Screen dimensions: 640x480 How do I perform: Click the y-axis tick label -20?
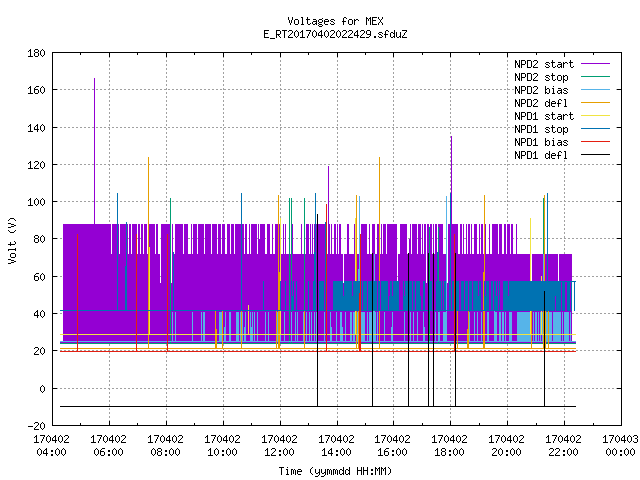coord(36,426)
